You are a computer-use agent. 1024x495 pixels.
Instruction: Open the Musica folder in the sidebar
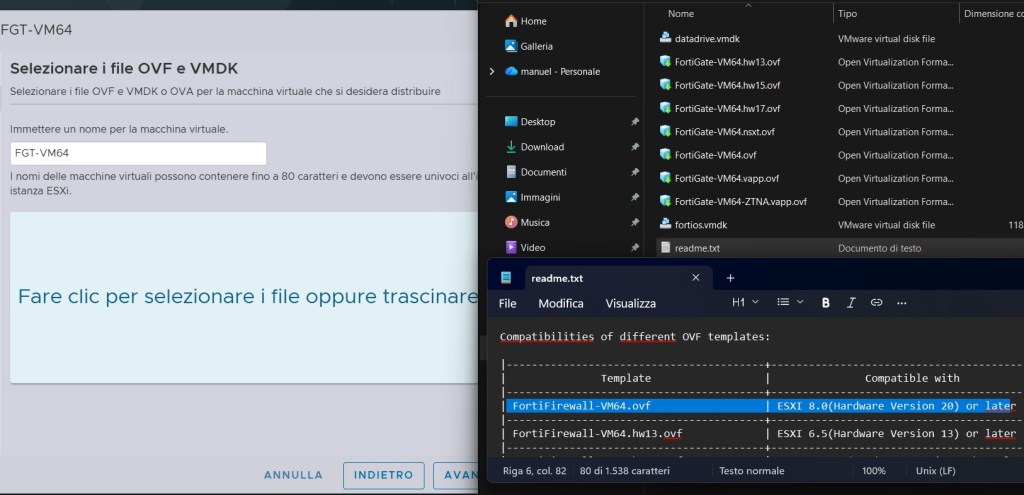[x=535, y=222]
